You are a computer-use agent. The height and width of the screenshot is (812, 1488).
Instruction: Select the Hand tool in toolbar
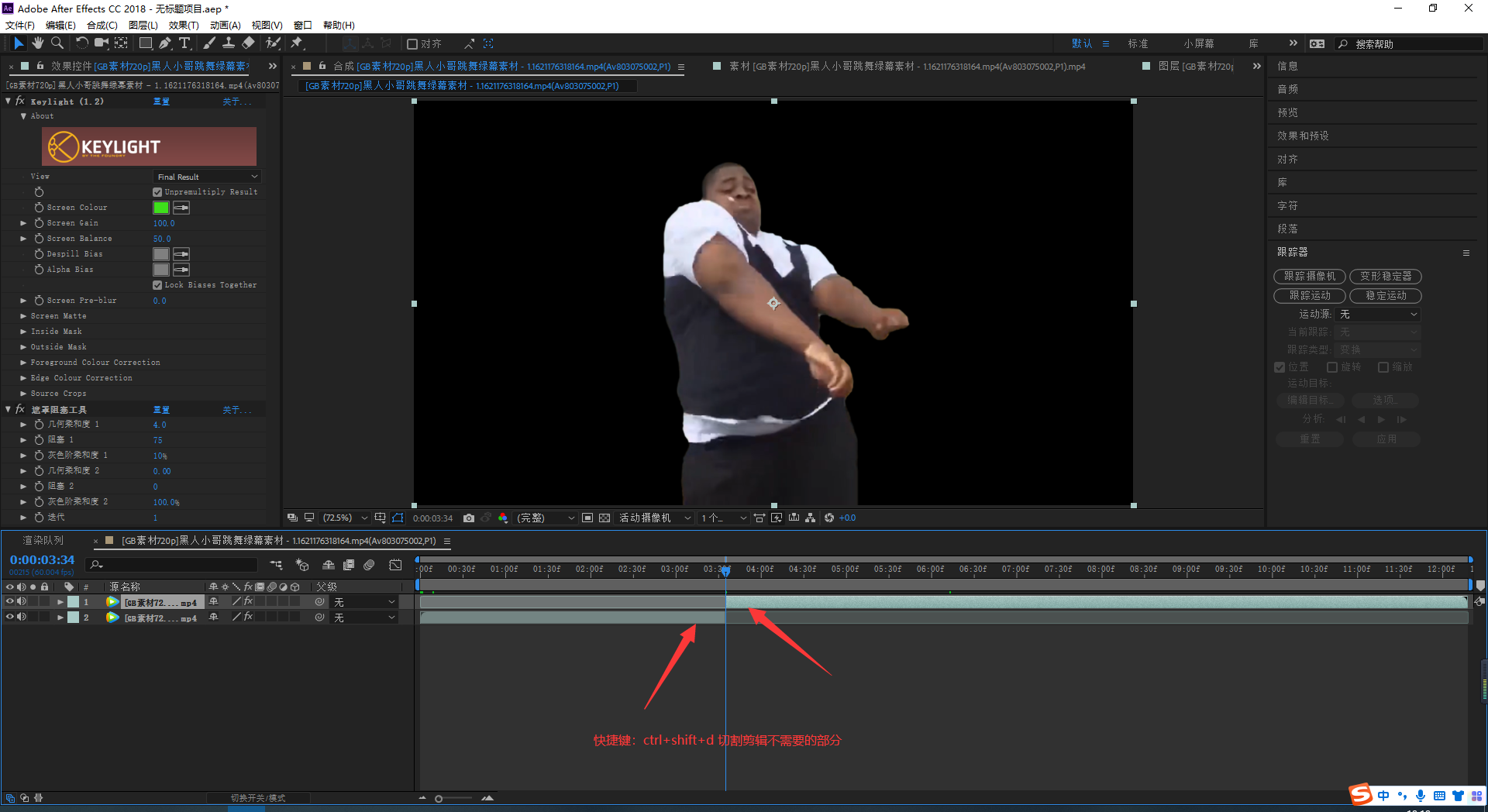(x=37, y=43)
